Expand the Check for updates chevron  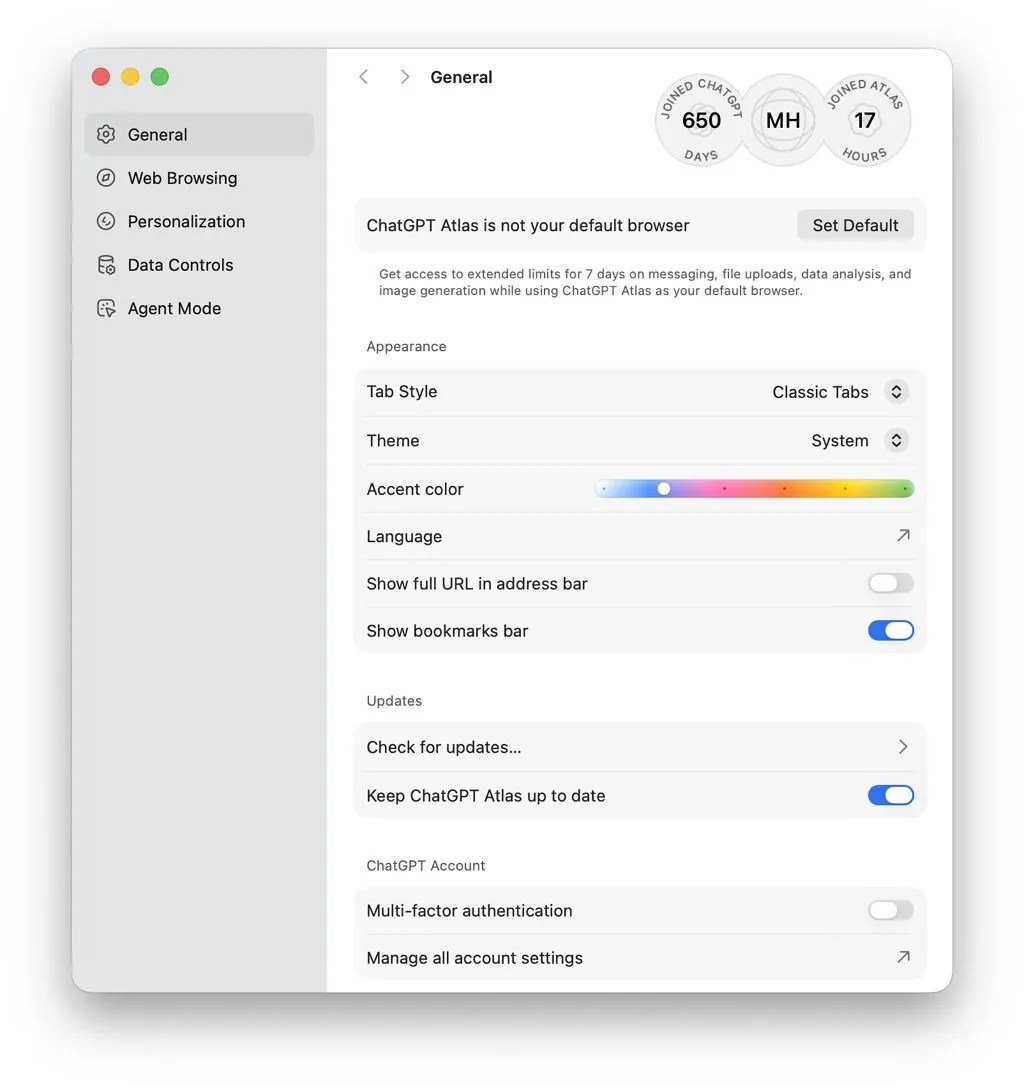point(902,746)
